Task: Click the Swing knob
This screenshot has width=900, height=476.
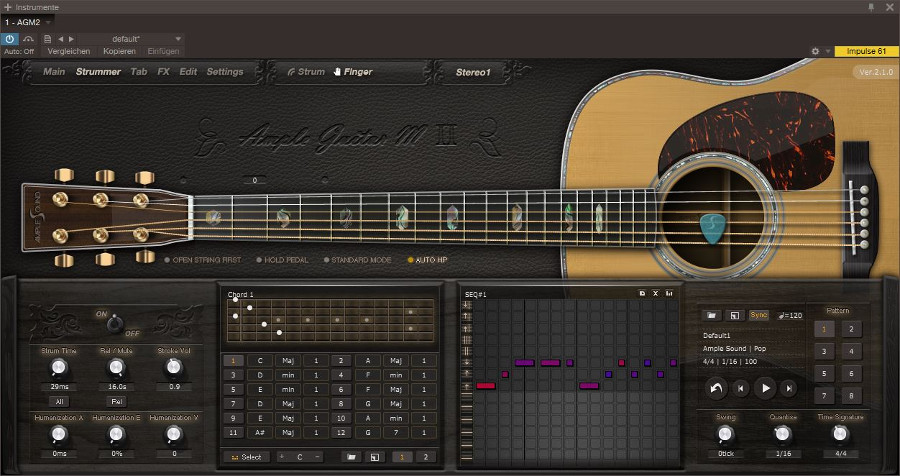Action: click(x=725, y=434)
